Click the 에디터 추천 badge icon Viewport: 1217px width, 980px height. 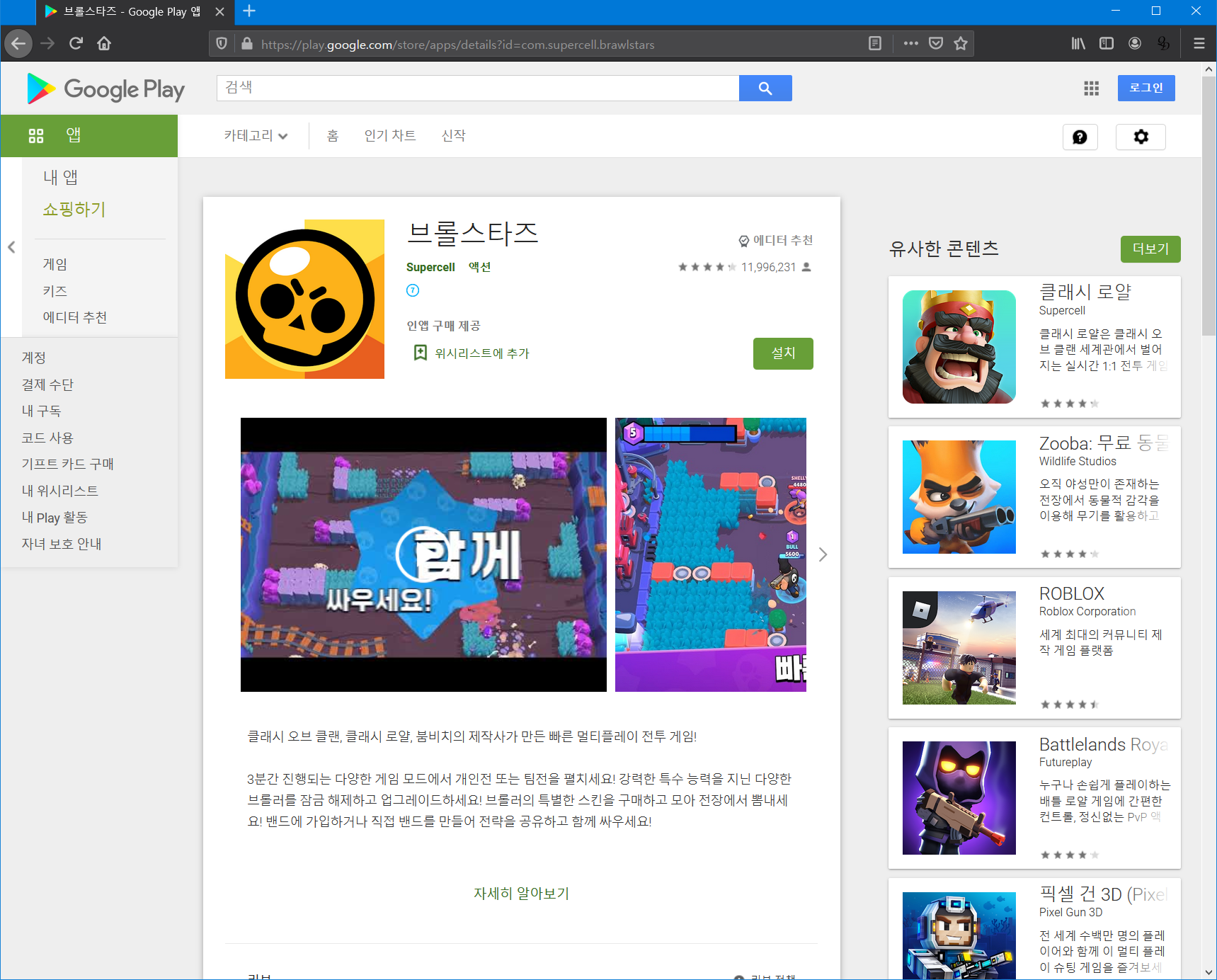click(x=743, y=241)
